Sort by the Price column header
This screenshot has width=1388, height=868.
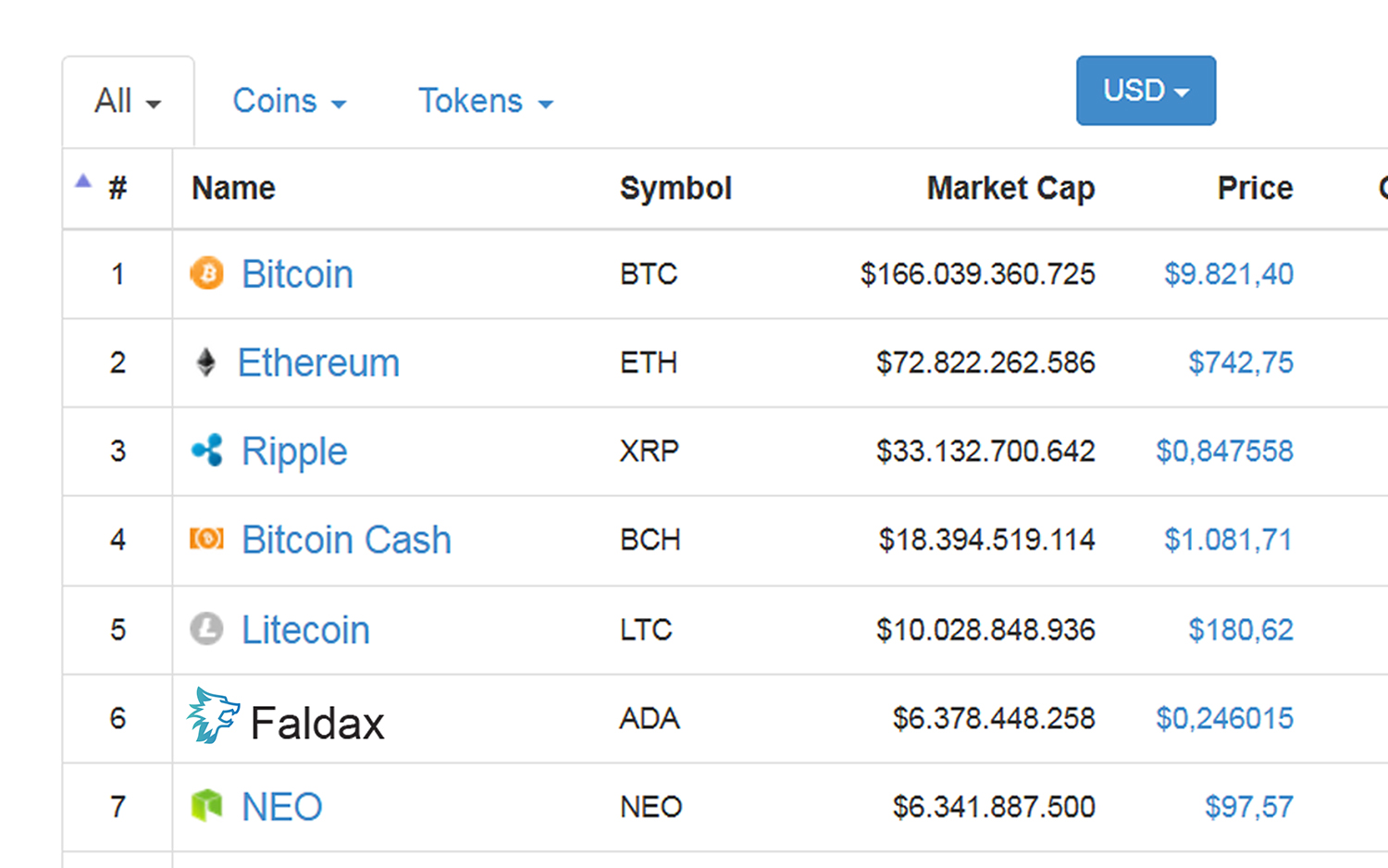(x=1255, y=188)
